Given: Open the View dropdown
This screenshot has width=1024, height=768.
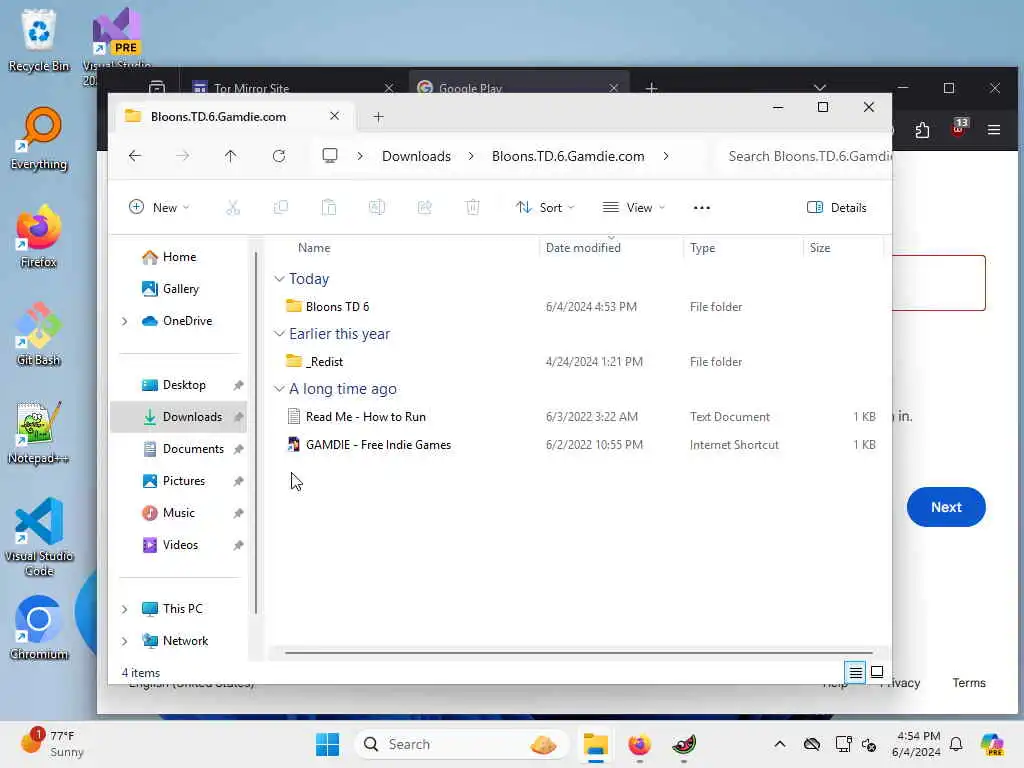Looking at the screenshot, I should tap(633, 208).
